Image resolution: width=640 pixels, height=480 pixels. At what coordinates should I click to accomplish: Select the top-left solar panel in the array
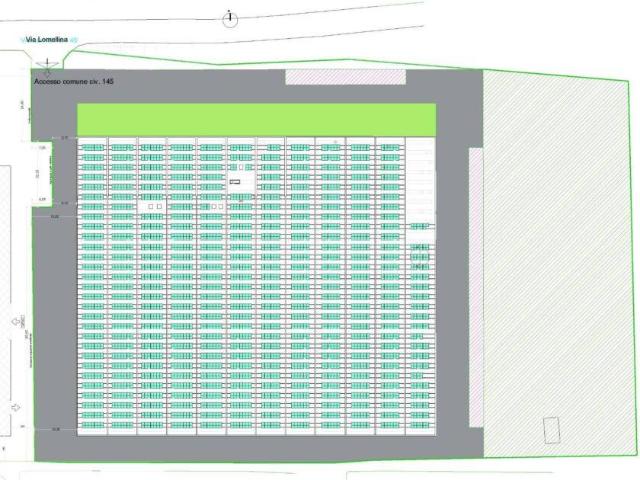coord(92,147)
